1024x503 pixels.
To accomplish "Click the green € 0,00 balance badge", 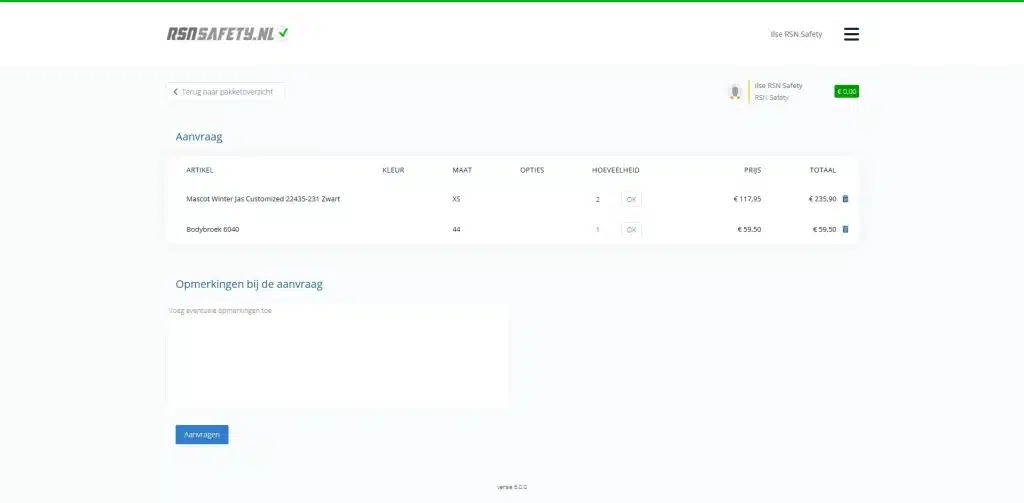I will [x=846, y=91].
